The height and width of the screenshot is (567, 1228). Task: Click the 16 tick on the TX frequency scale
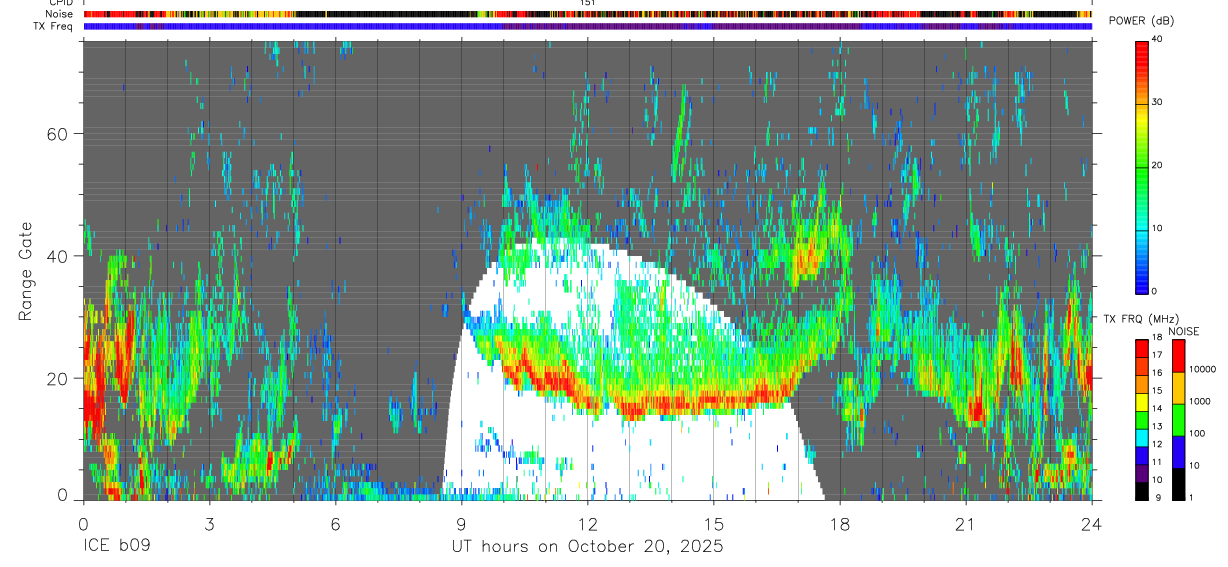point(1156,373)
